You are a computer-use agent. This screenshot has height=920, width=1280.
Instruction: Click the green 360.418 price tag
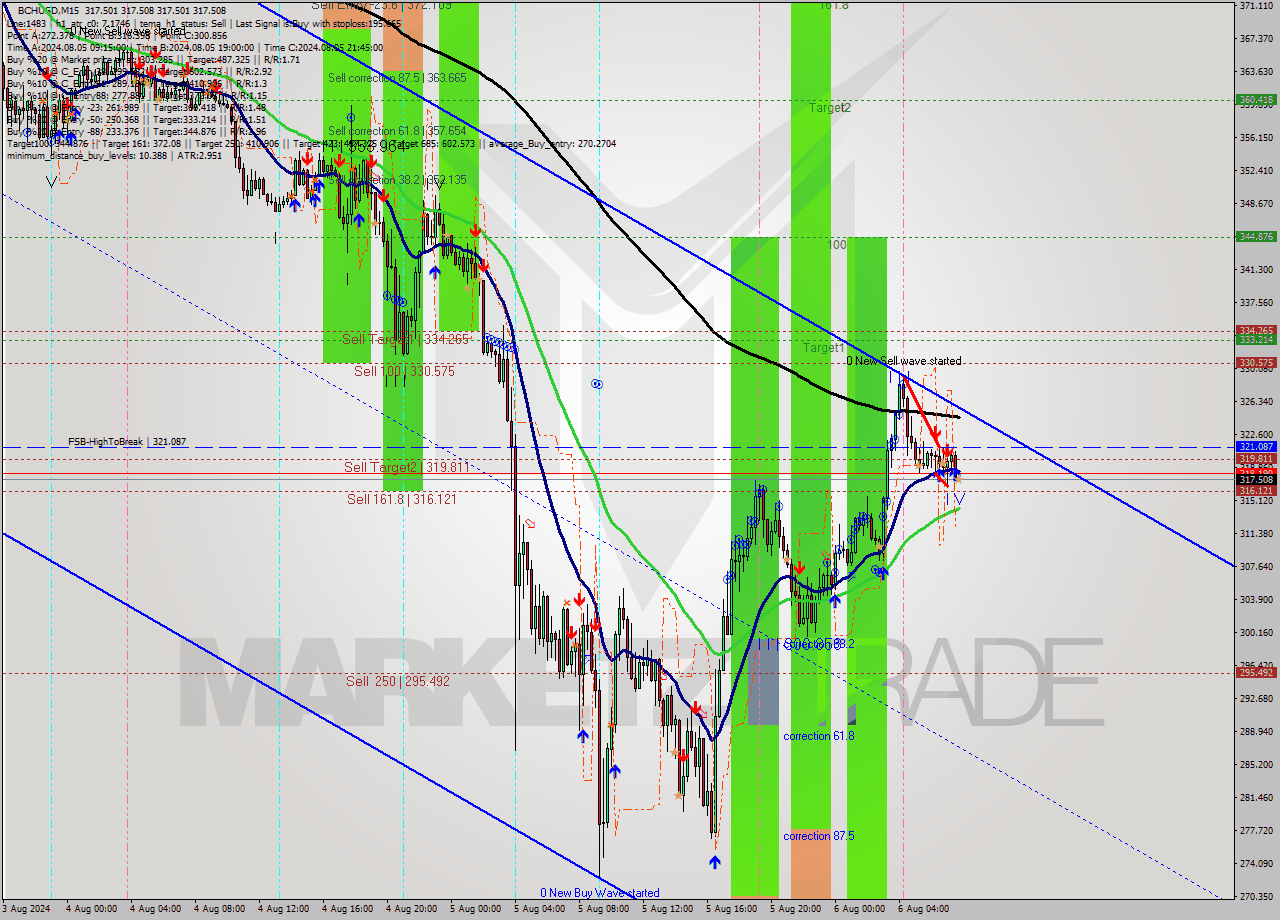pyautogui.click(x=1256, y=100)
